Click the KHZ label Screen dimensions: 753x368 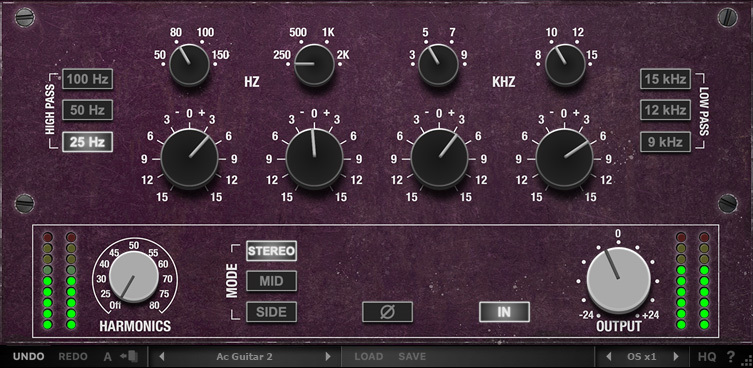click(x=504, y=82)
